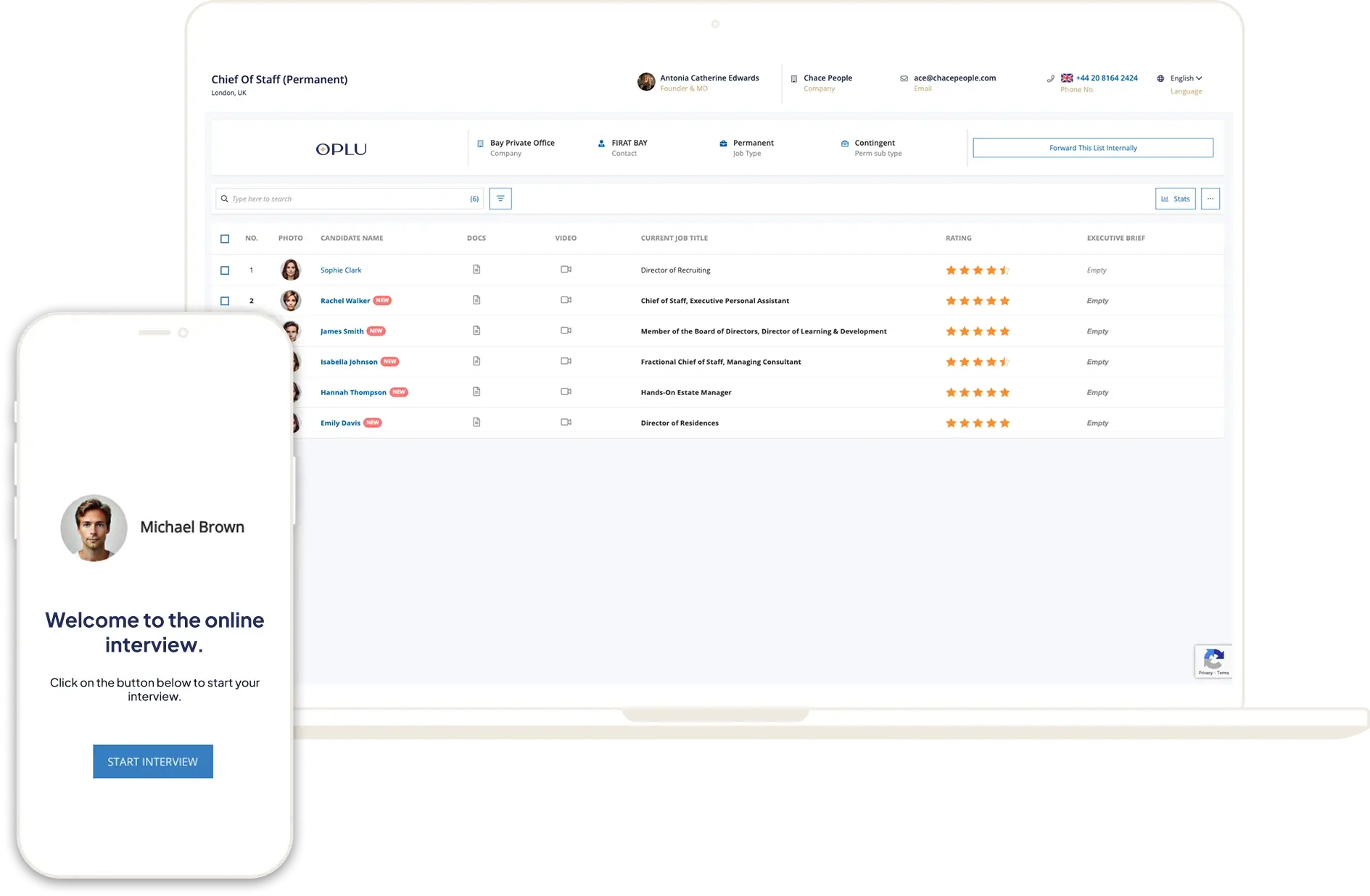This screenshot has width=1370, height=896.
Task: Toggle the select-all checkbox in table header
Action: tap(225, 238)
